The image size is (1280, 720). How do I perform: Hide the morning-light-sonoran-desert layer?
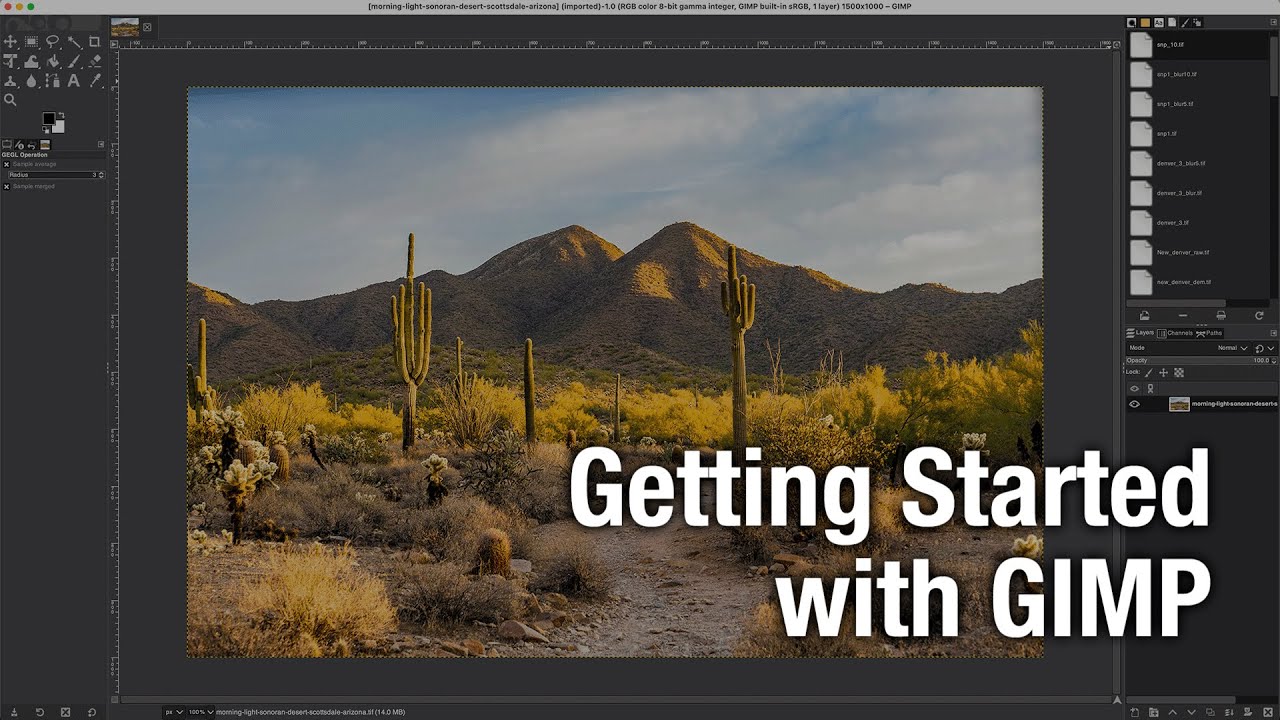[x=1134, y=404]
